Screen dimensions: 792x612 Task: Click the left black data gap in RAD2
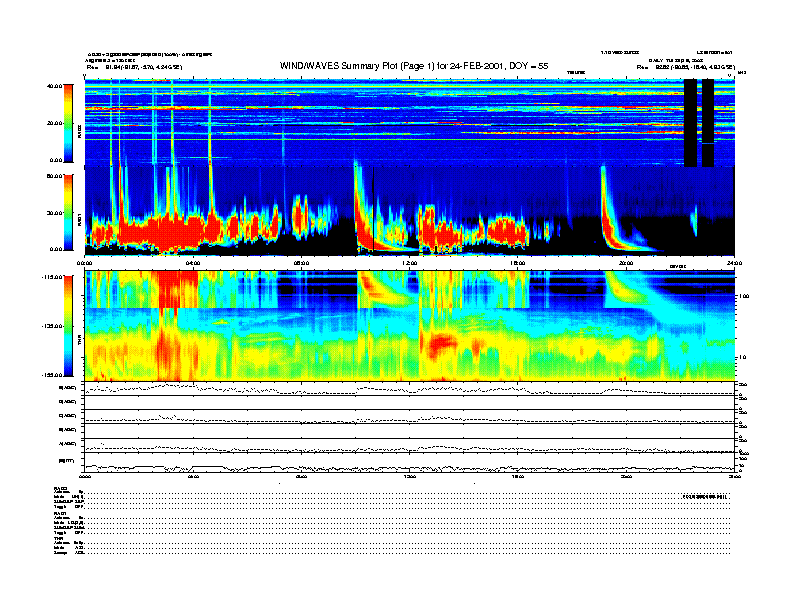690,123
